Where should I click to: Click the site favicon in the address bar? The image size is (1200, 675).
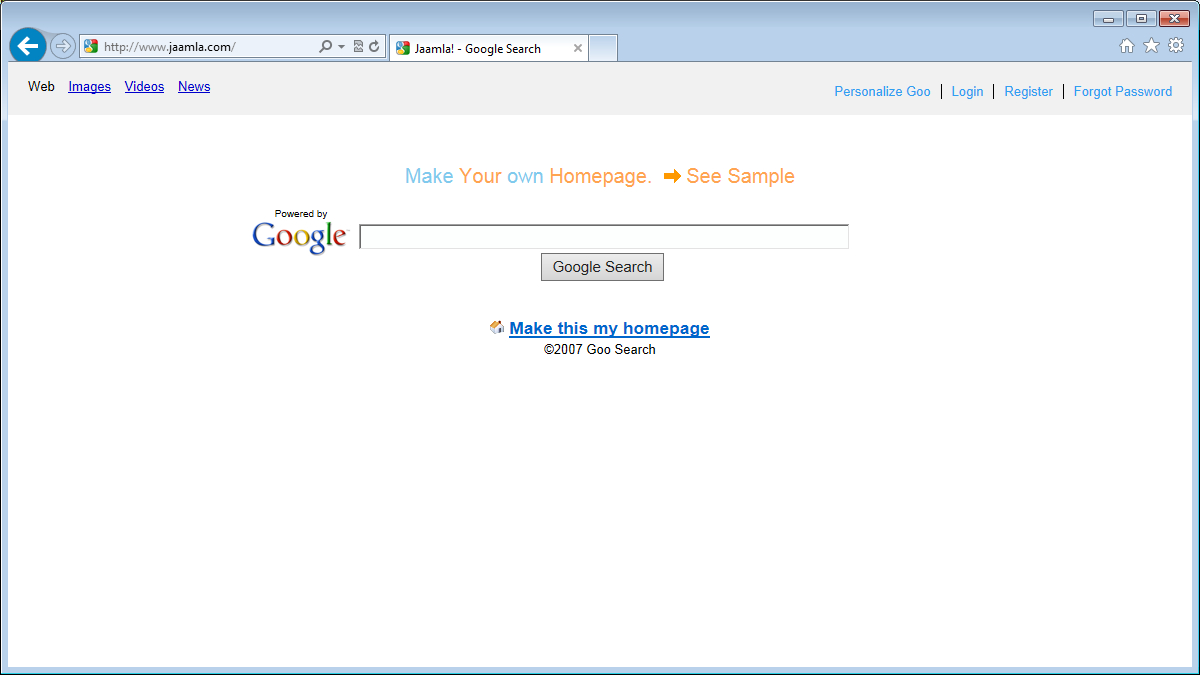click(x=91, y=46)
